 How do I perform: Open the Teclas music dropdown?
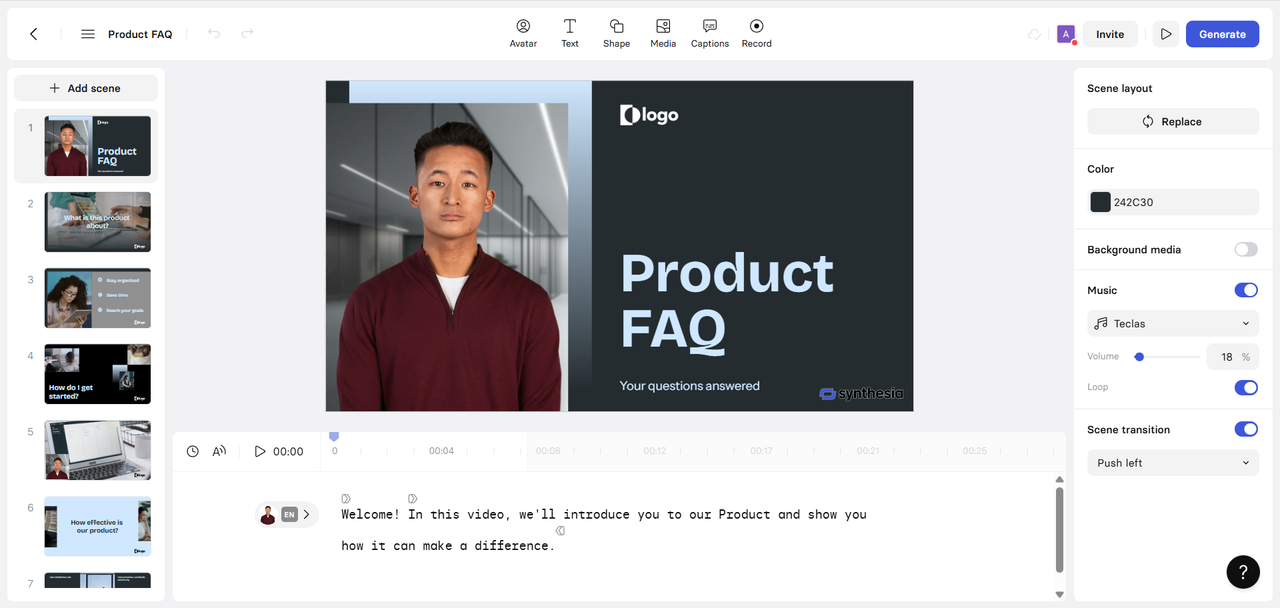[1173, 323]
